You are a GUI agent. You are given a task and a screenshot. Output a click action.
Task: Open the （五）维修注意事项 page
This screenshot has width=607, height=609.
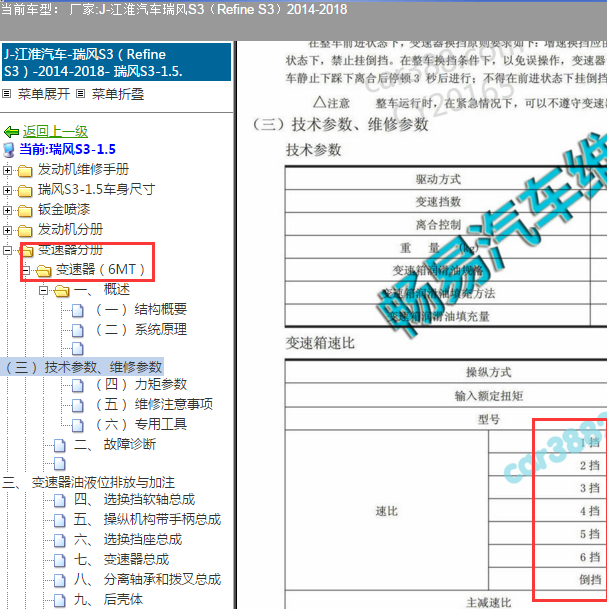pyautogui.click(x=154, y=405)
